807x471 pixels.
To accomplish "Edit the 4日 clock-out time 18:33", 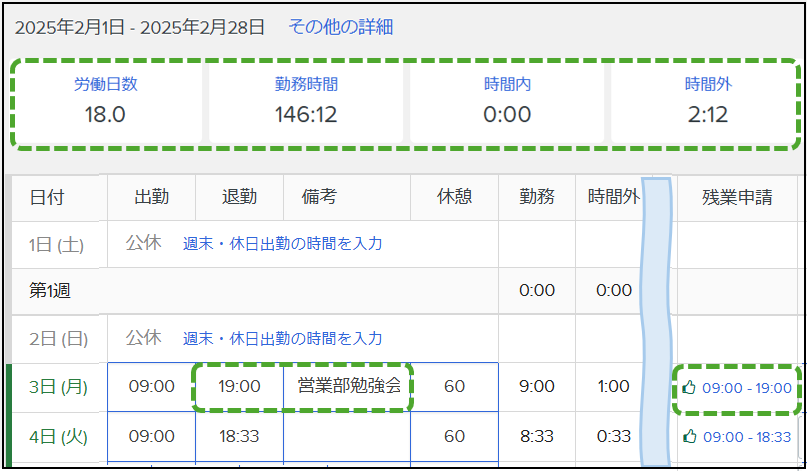I will [239, 437].
